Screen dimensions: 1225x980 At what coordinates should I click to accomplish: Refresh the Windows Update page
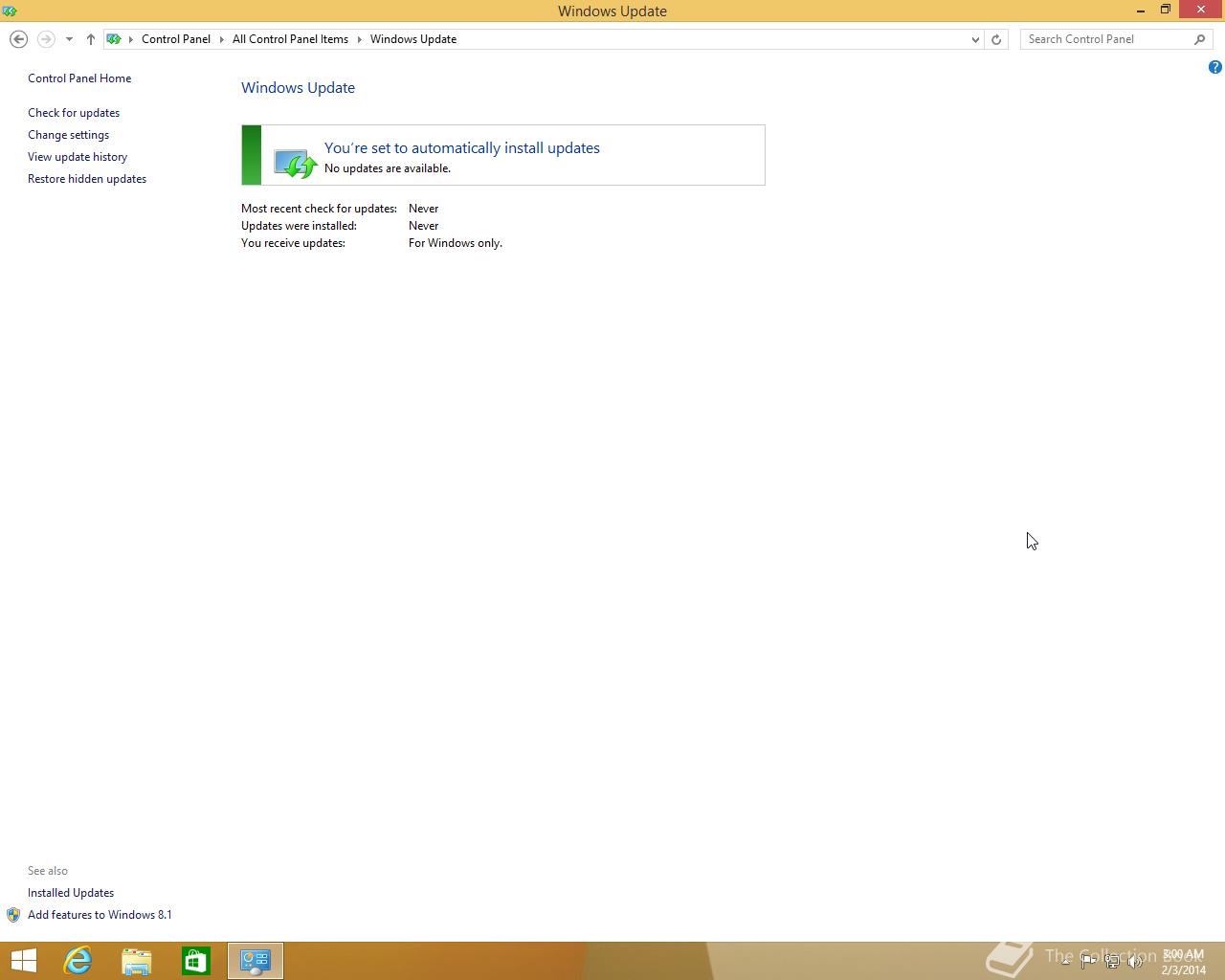point(996,39)
